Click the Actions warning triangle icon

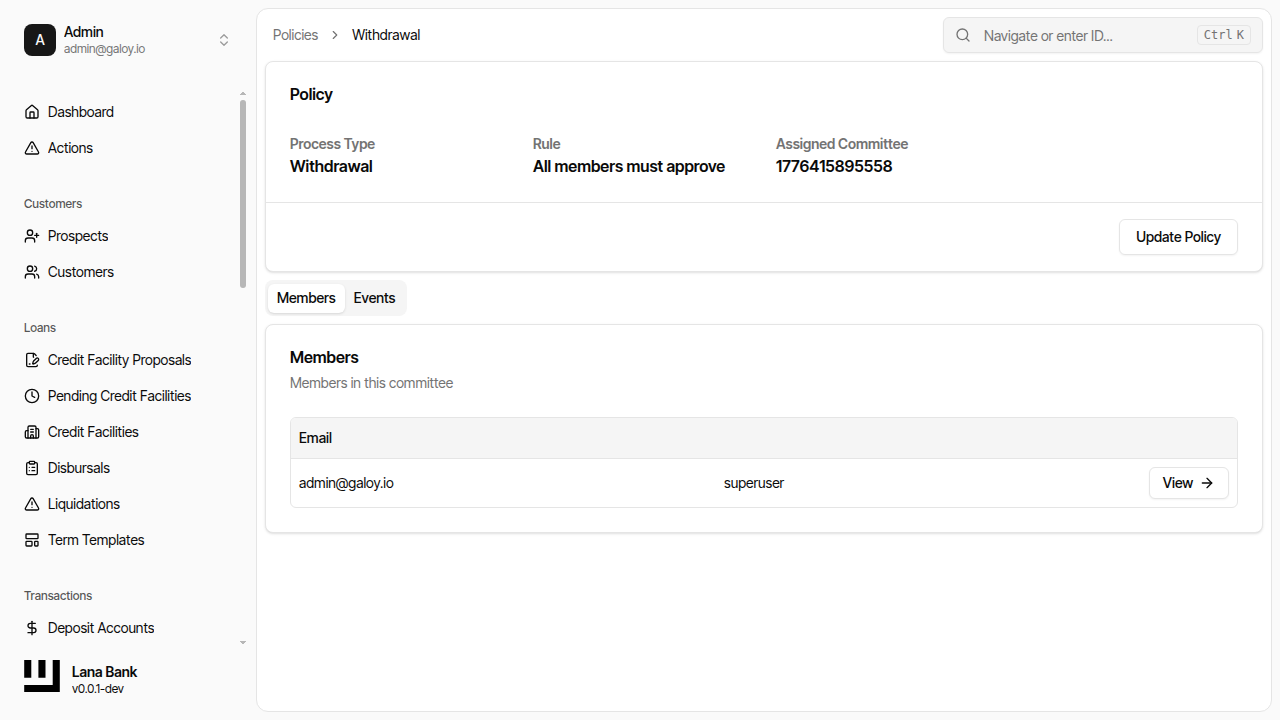point(32,148)
